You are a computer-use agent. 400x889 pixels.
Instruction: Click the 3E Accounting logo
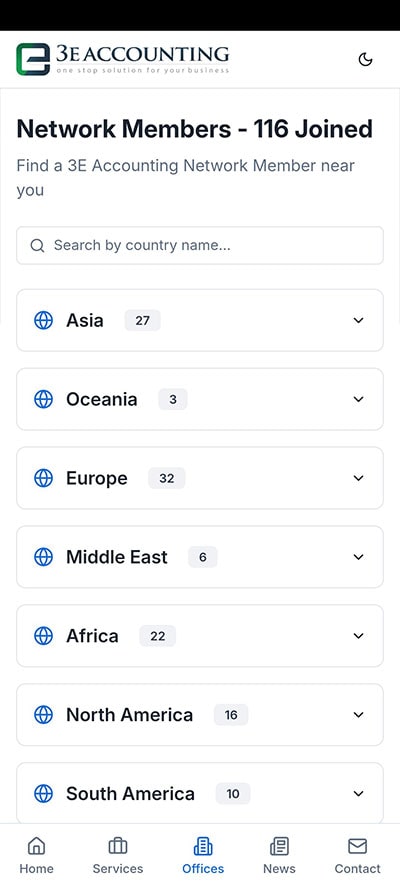point(123,60)
